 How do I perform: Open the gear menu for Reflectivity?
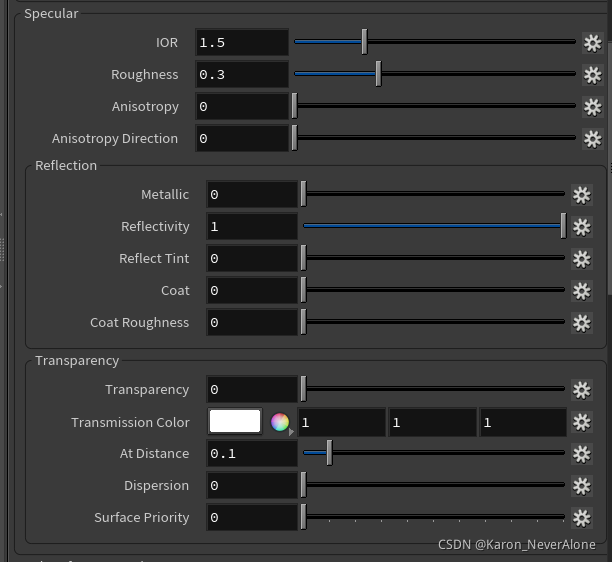[582, 227]
